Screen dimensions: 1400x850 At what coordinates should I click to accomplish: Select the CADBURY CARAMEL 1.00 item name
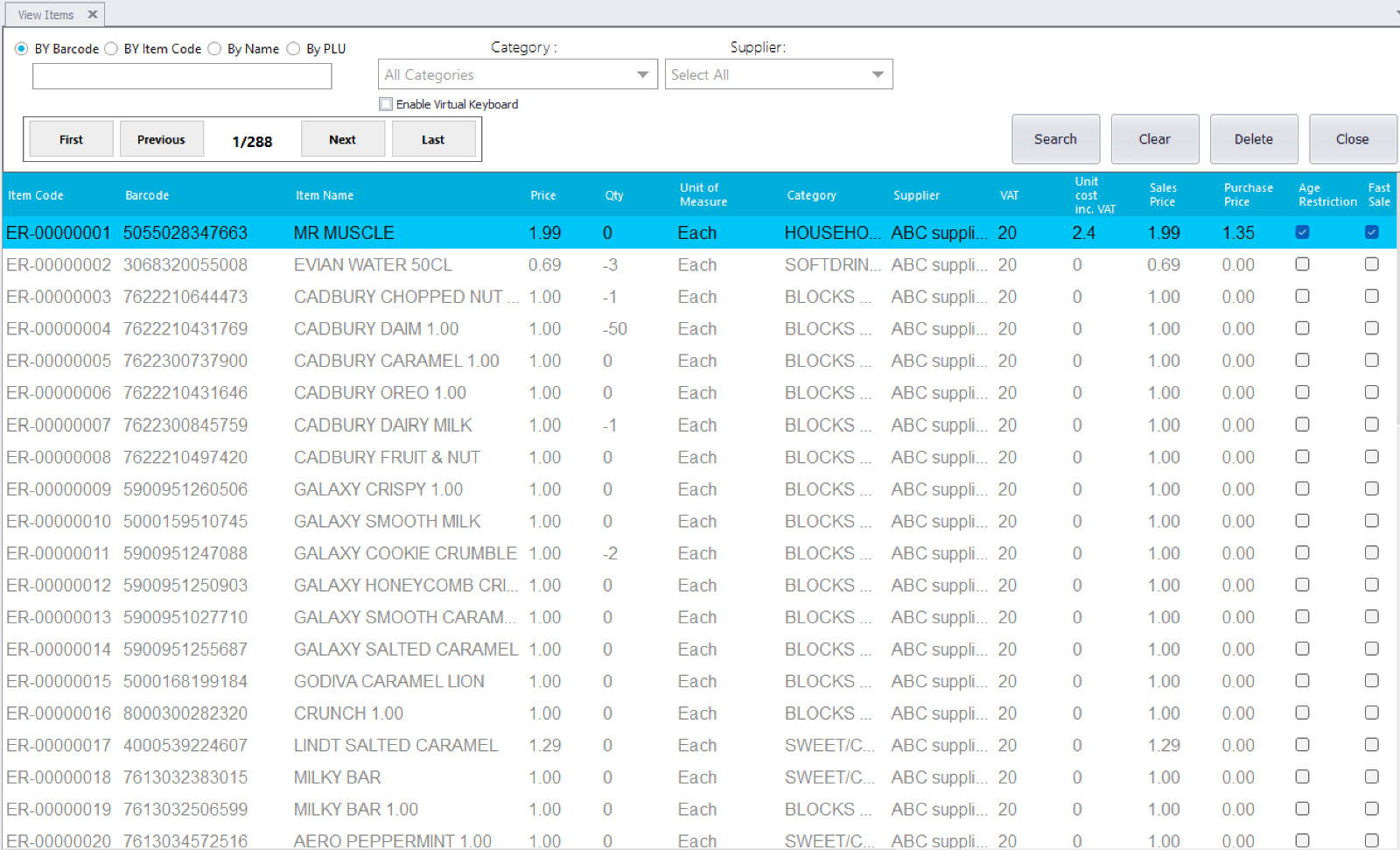[x=396, y=362]
